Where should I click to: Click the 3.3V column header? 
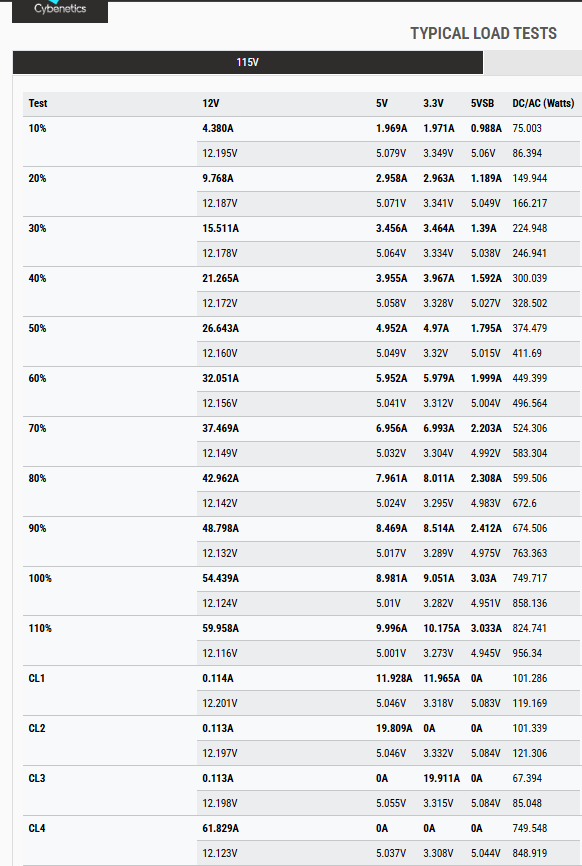[433, 103]
